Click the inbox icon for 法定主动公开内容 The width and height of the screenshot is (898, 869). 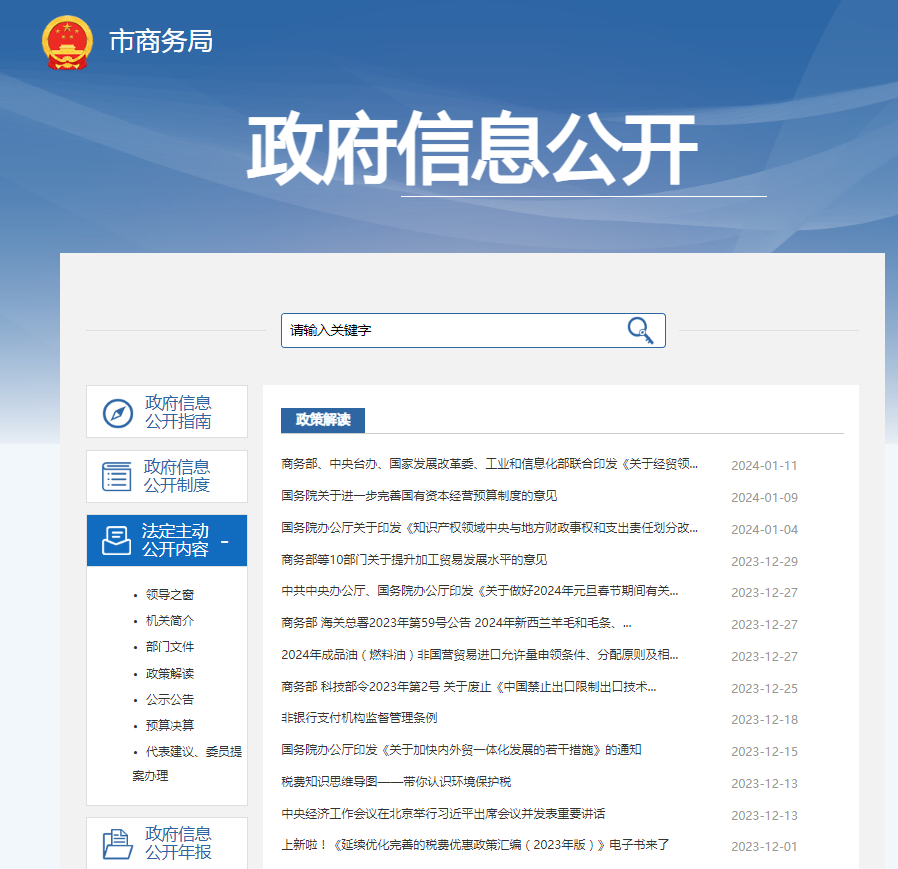(x=117, y=541)
